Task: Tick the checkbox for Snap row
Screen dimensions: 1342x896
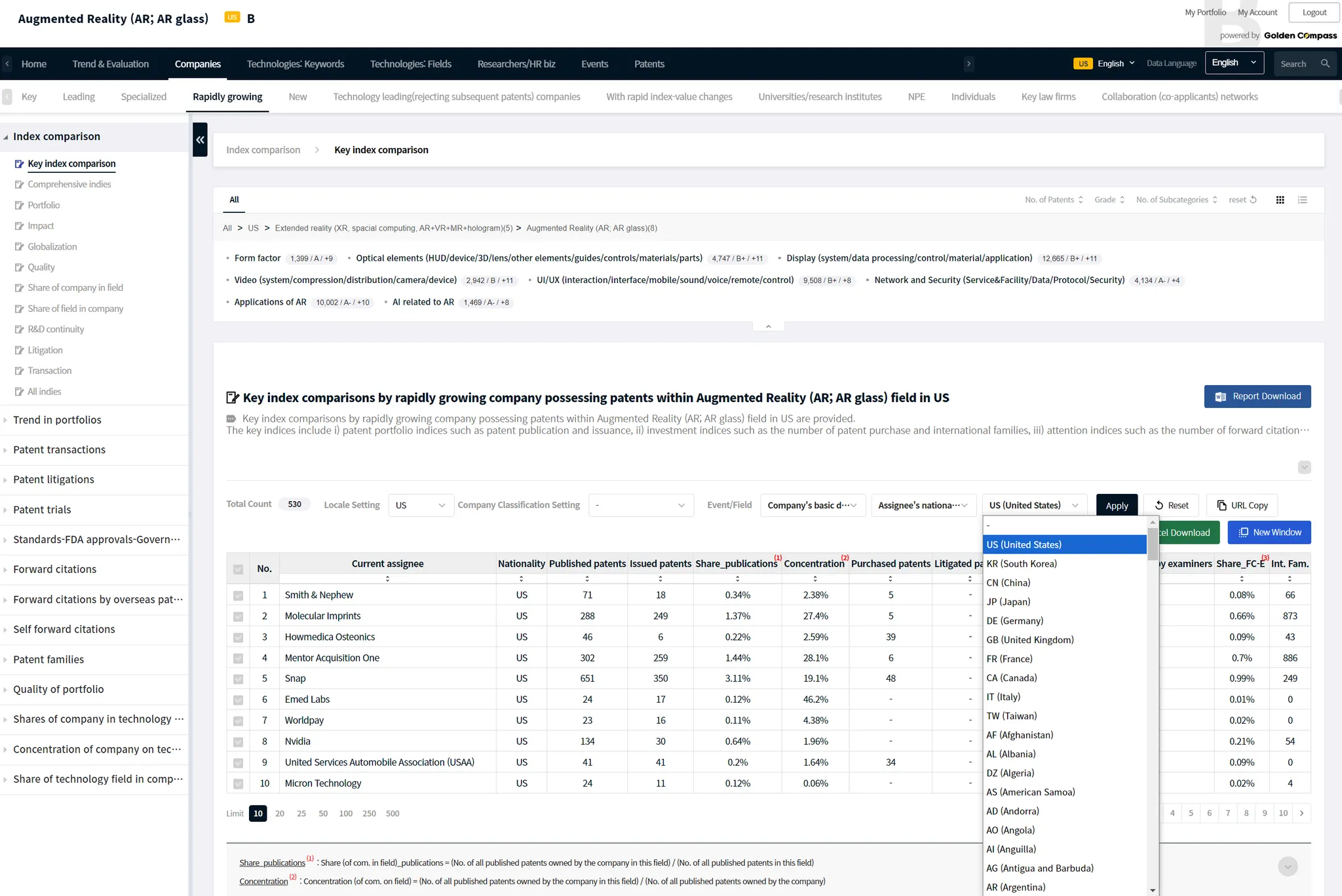Action: 238,679
